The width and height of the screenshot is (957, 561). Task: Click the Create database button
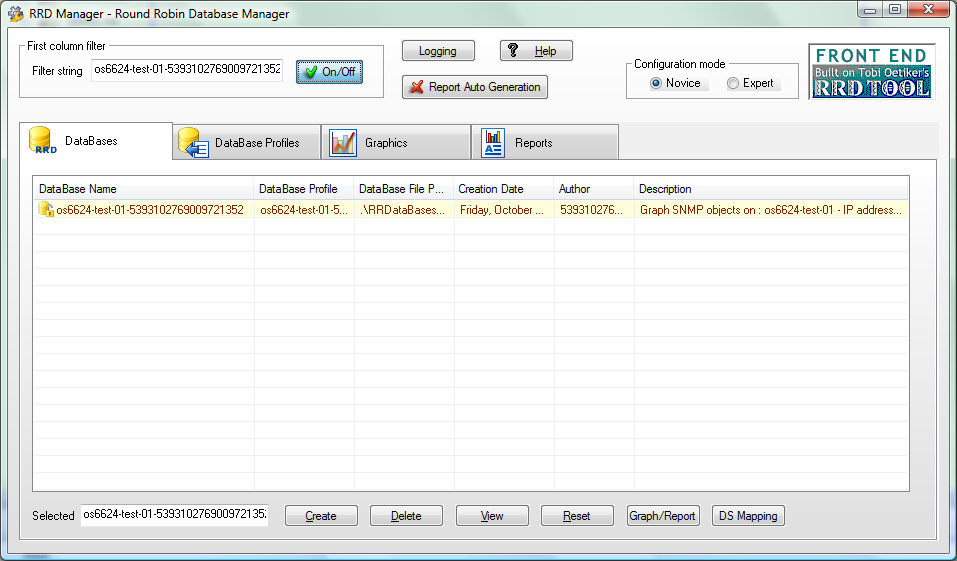pos(321,516)
